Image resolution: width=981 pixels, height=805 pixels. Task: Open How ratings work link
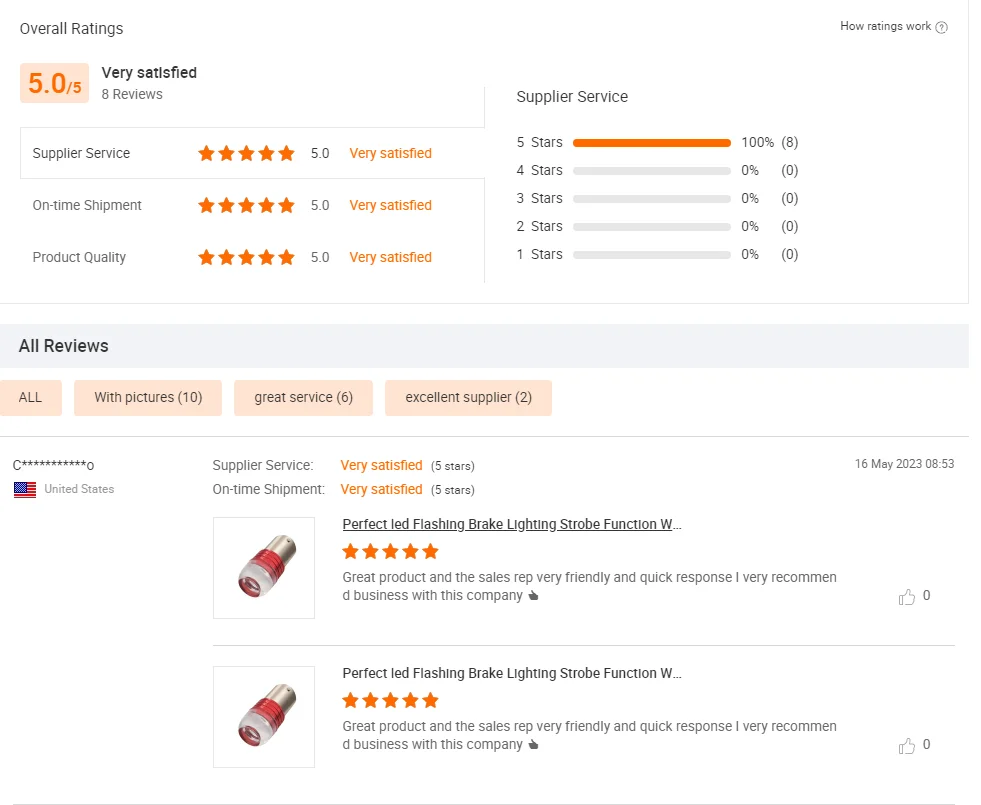[885, 26]
